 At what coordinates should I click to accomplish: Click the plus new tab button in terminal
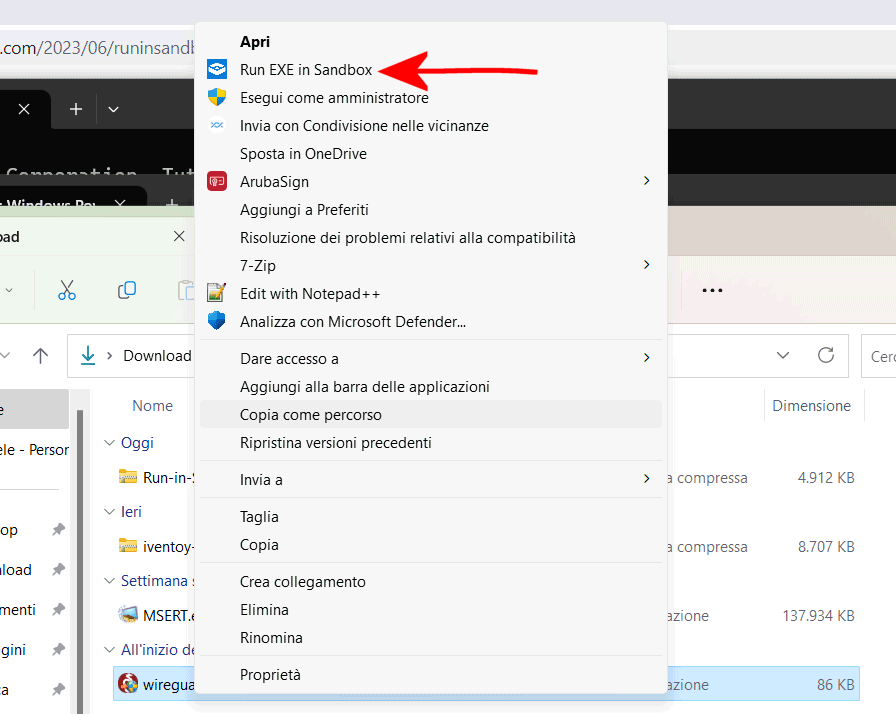click(76, 109)
